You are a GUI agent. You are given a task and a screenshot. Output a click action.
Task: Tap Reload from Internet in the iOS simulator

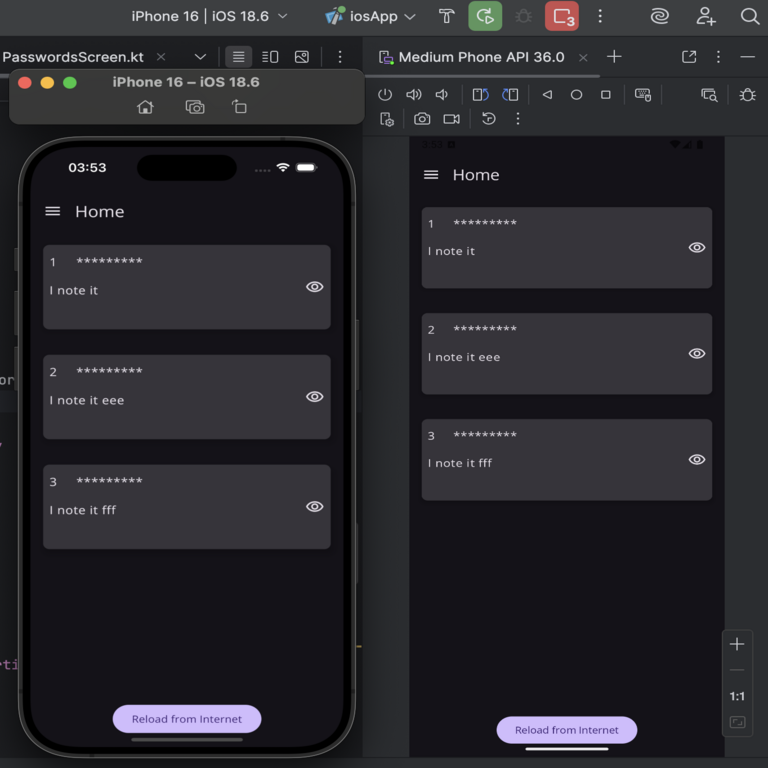click(x=187, y=719)
